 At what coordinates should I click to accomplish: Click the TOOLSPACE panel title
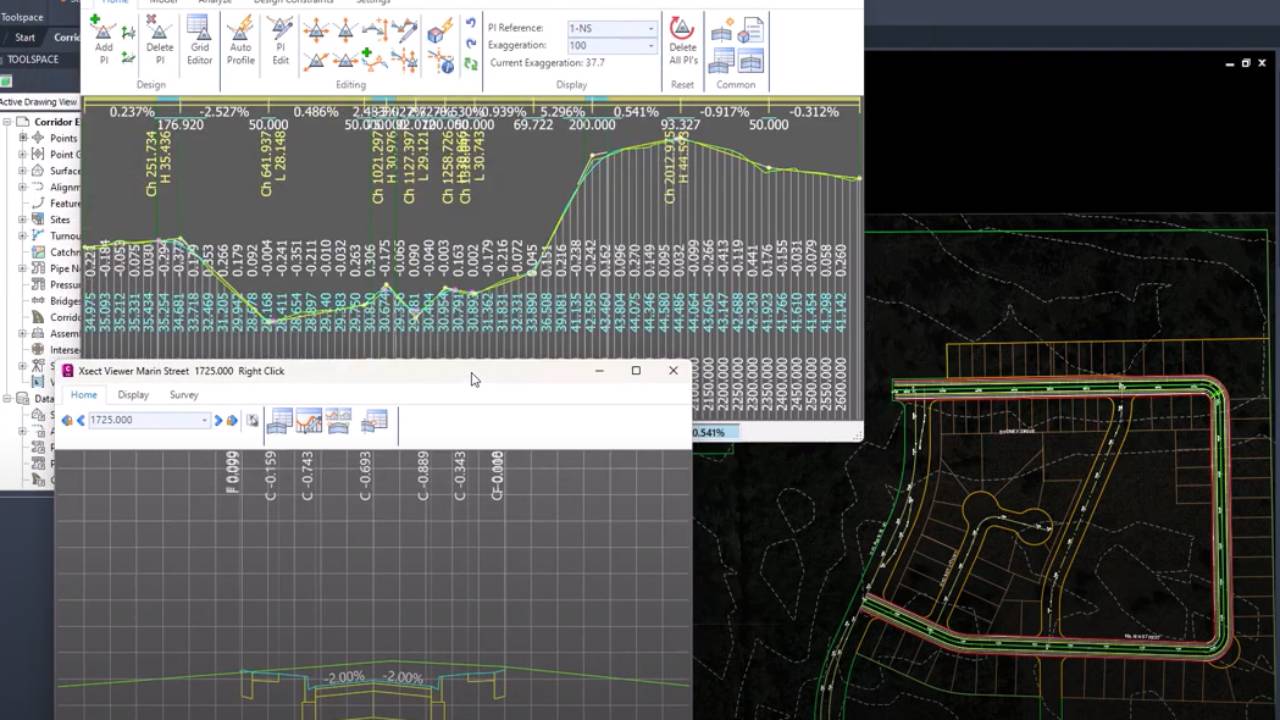pos(33,59)
